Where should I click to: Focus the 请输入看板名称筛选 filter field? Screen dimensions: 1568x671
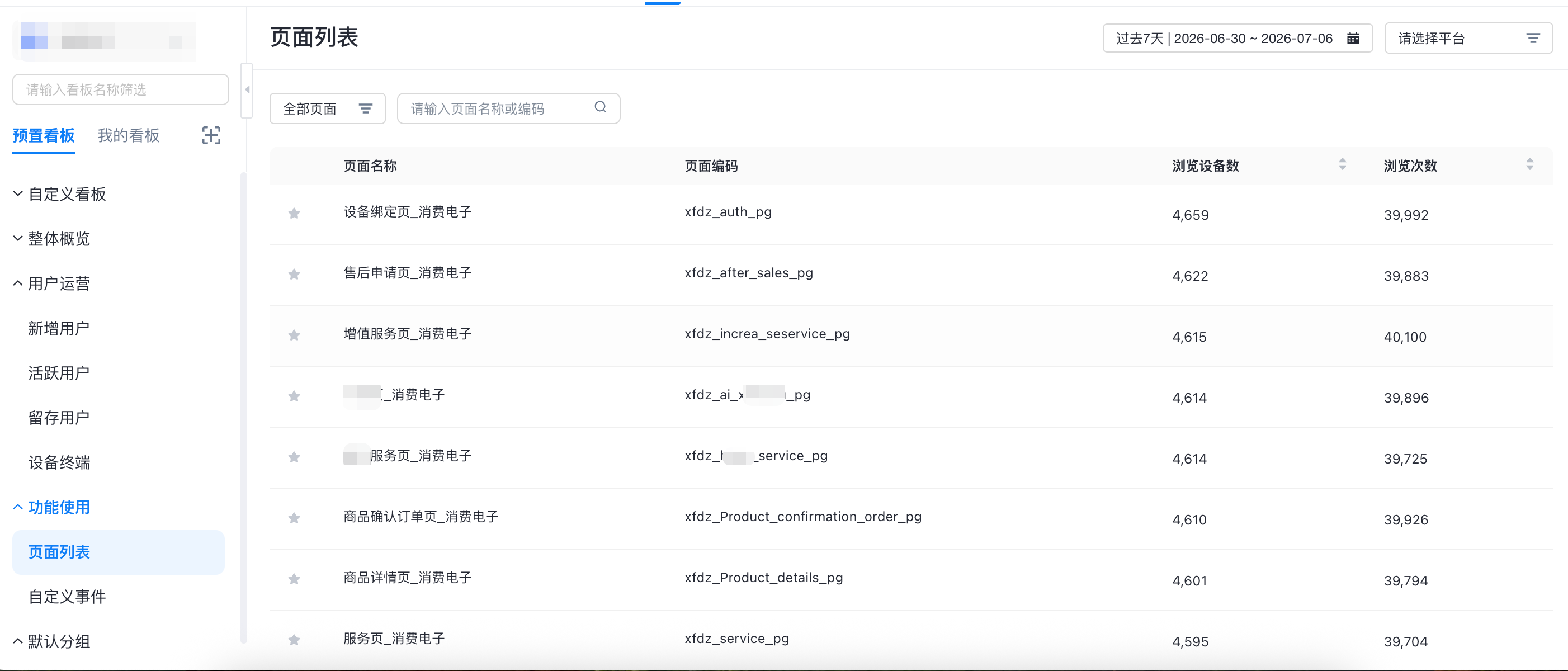click(121, 89)
